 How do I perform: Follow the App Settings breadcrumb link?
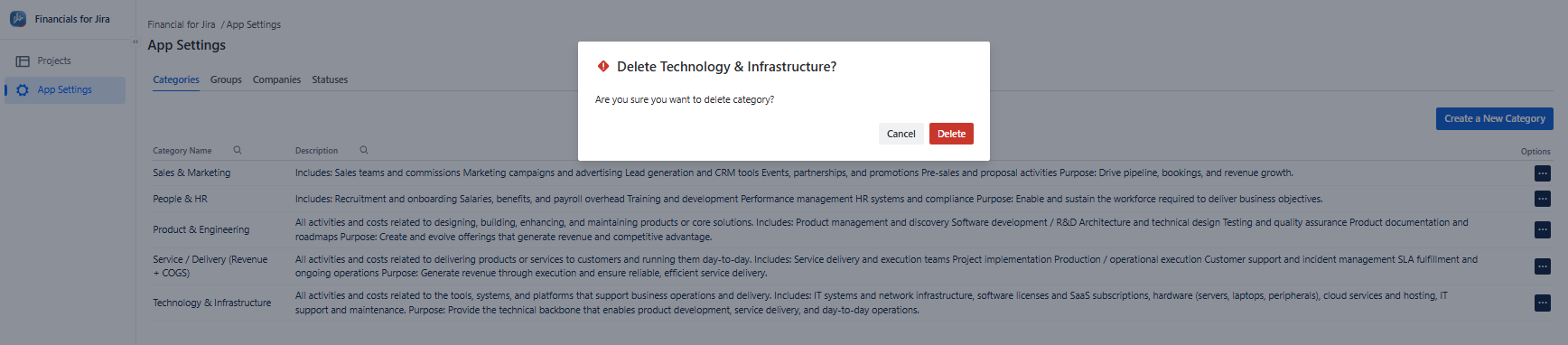point(254,24)
